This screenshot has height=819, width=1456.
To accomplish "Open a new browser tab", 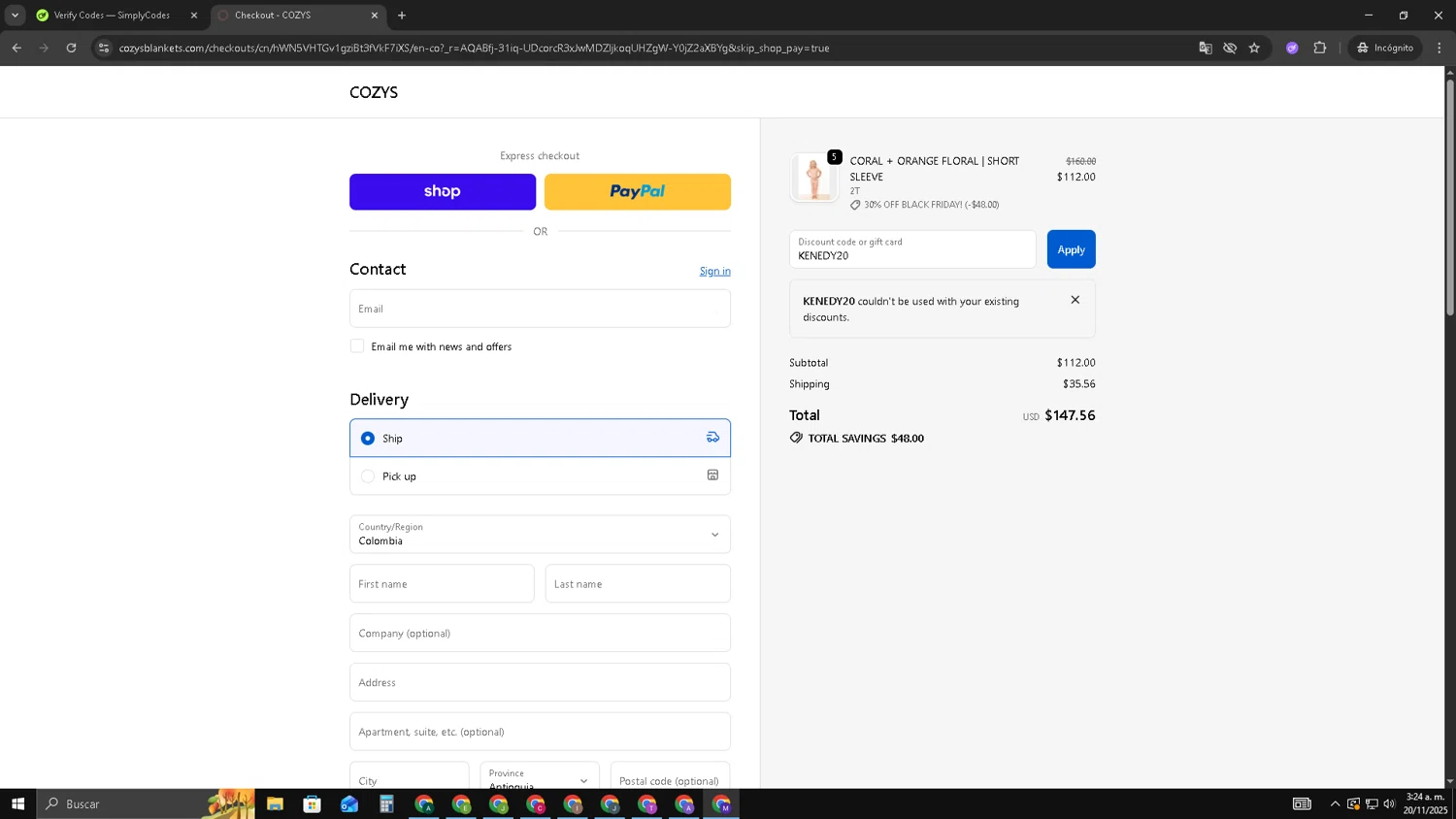I will pos(402,16).
